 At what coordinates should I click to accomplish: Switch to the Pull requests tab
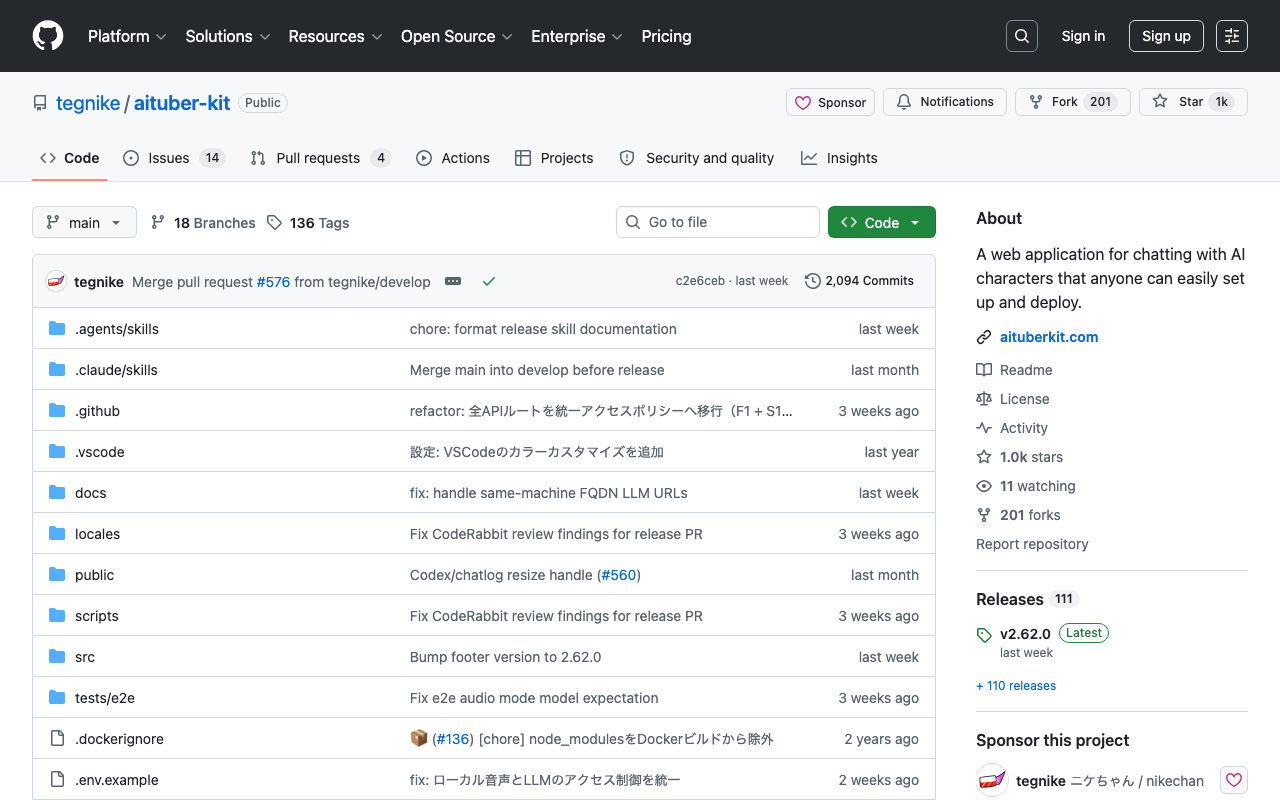320,158
